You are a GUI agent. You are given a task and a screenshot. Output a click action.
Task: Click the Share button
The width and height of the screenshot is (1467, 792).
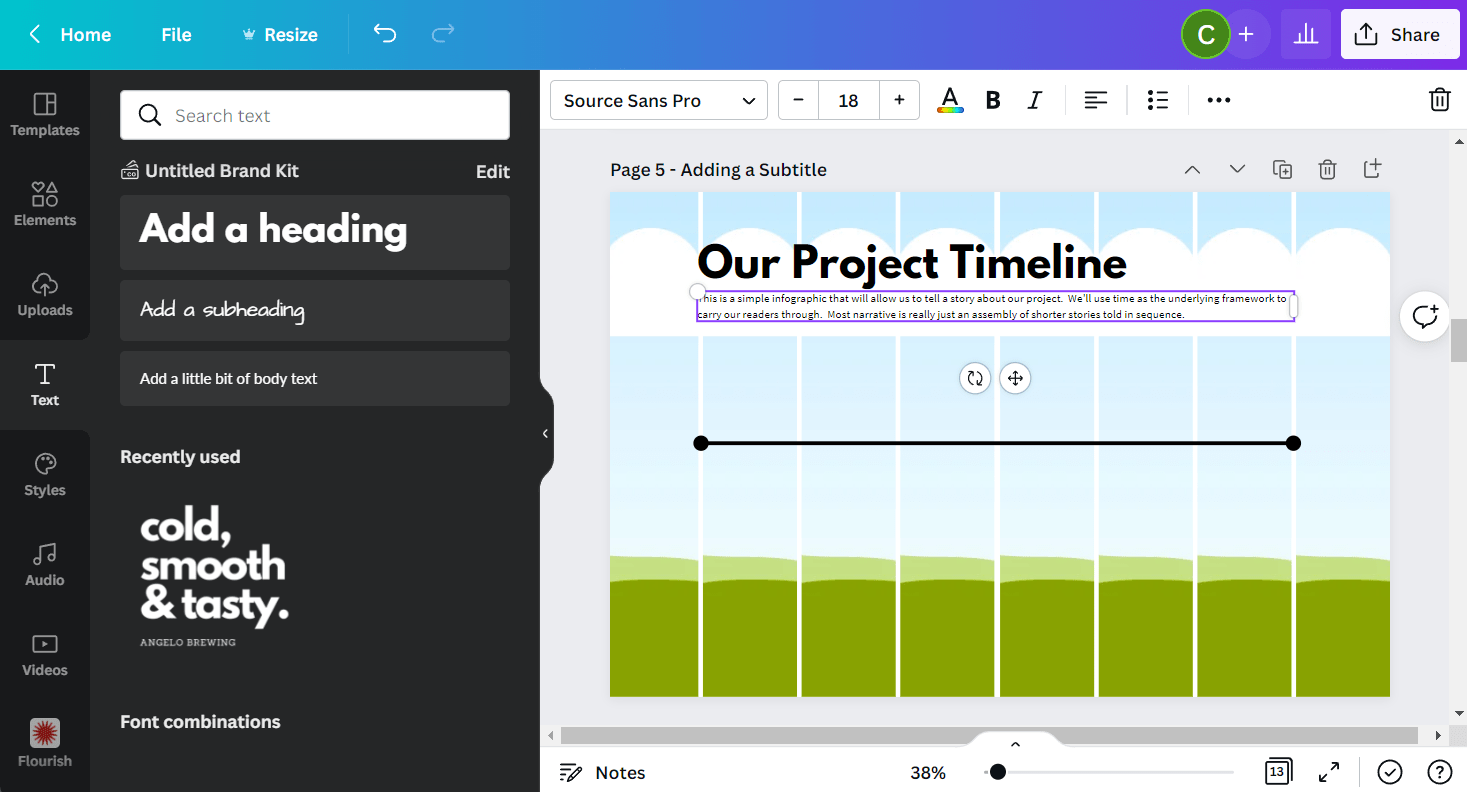pos(1399,33)
